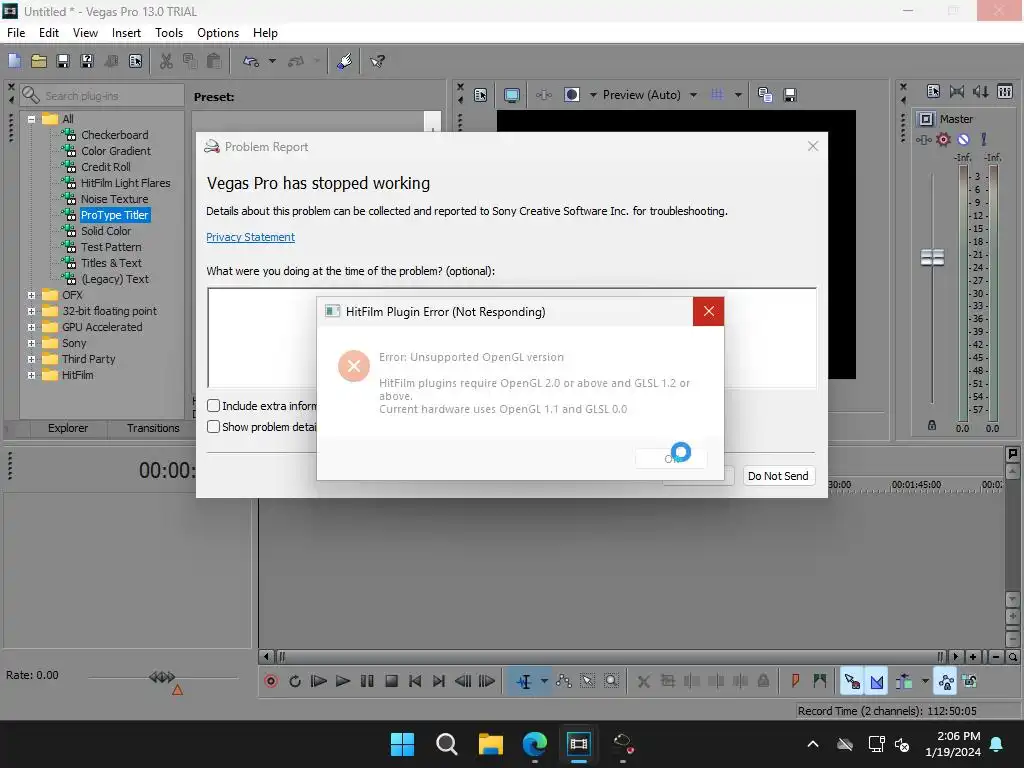Viewport: 1024px width, 768px height.
Task: Click the Record button in transport bar
Action: point(271,681)
